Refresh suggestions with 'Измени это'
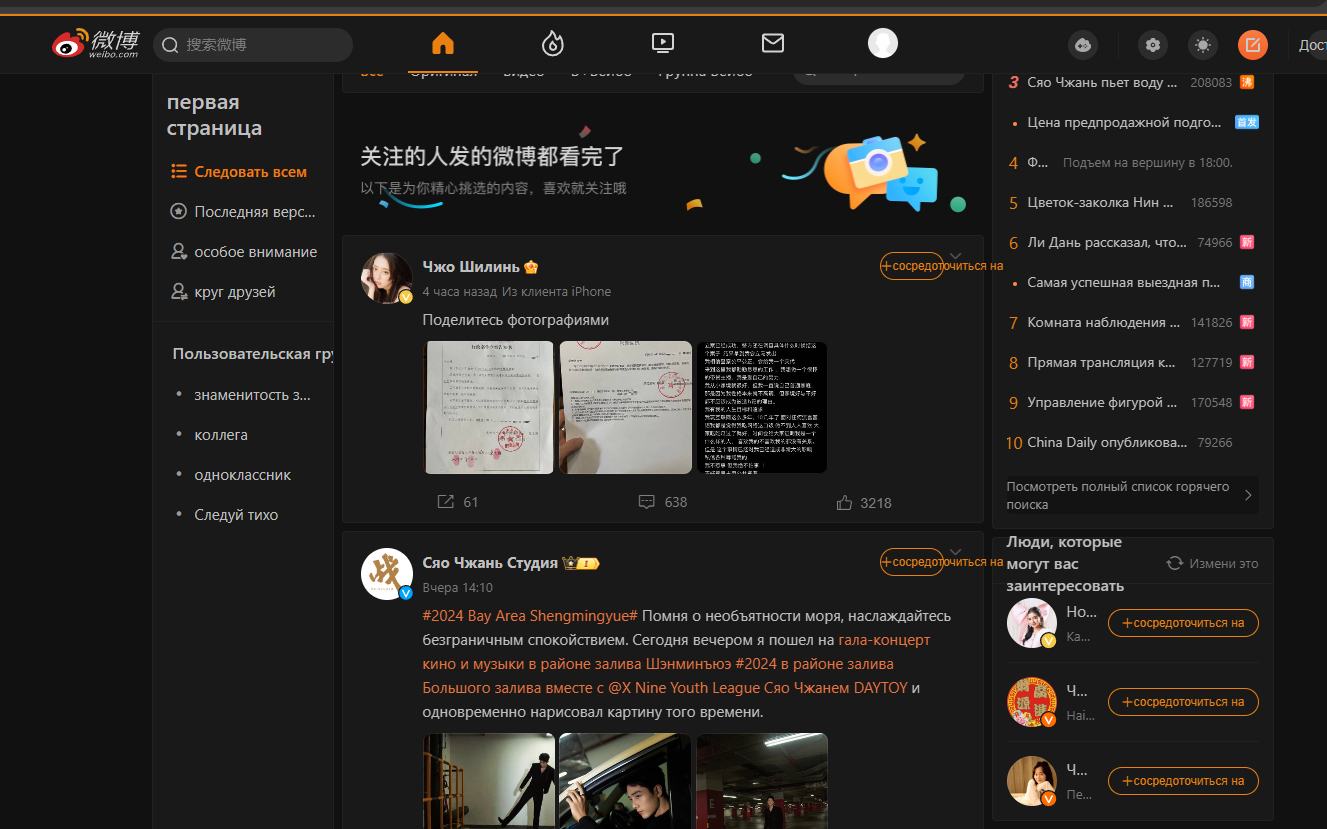Viewport: 1327px width, 829px height. pos(1213,563)
